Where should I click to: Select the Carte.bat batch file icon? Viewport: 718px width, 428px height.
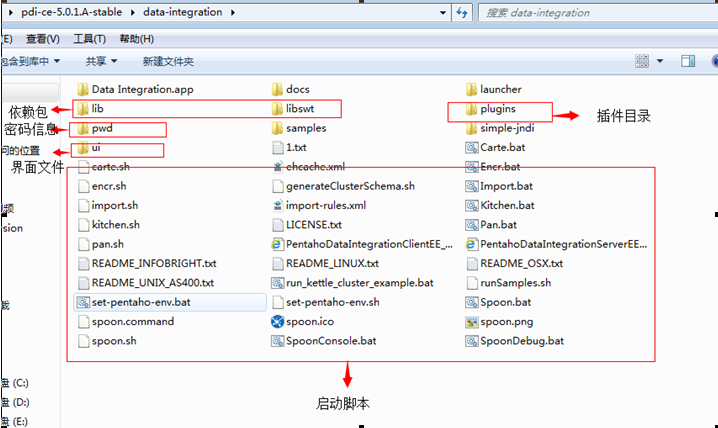pos(472,147)
